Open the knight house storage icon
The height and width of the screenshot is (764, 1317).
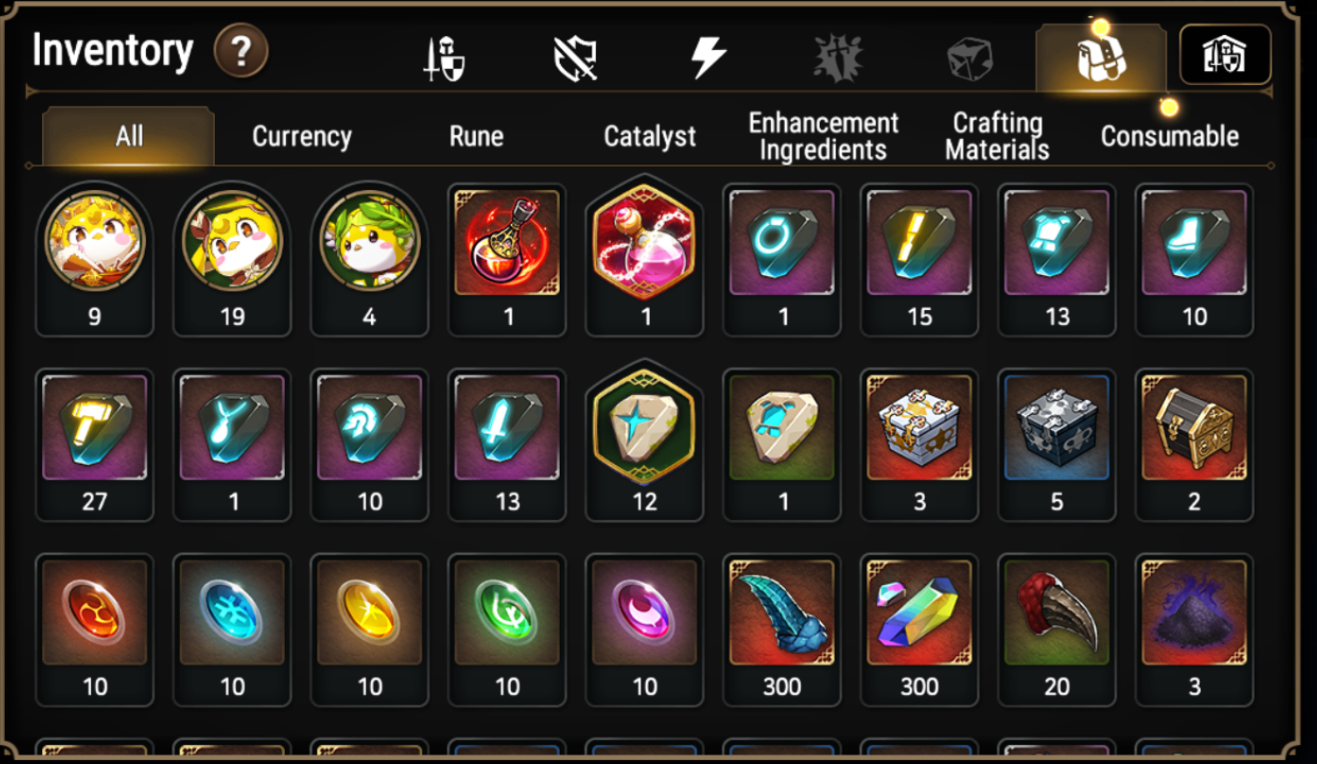pyautogui.click(x=1225, y=55)
